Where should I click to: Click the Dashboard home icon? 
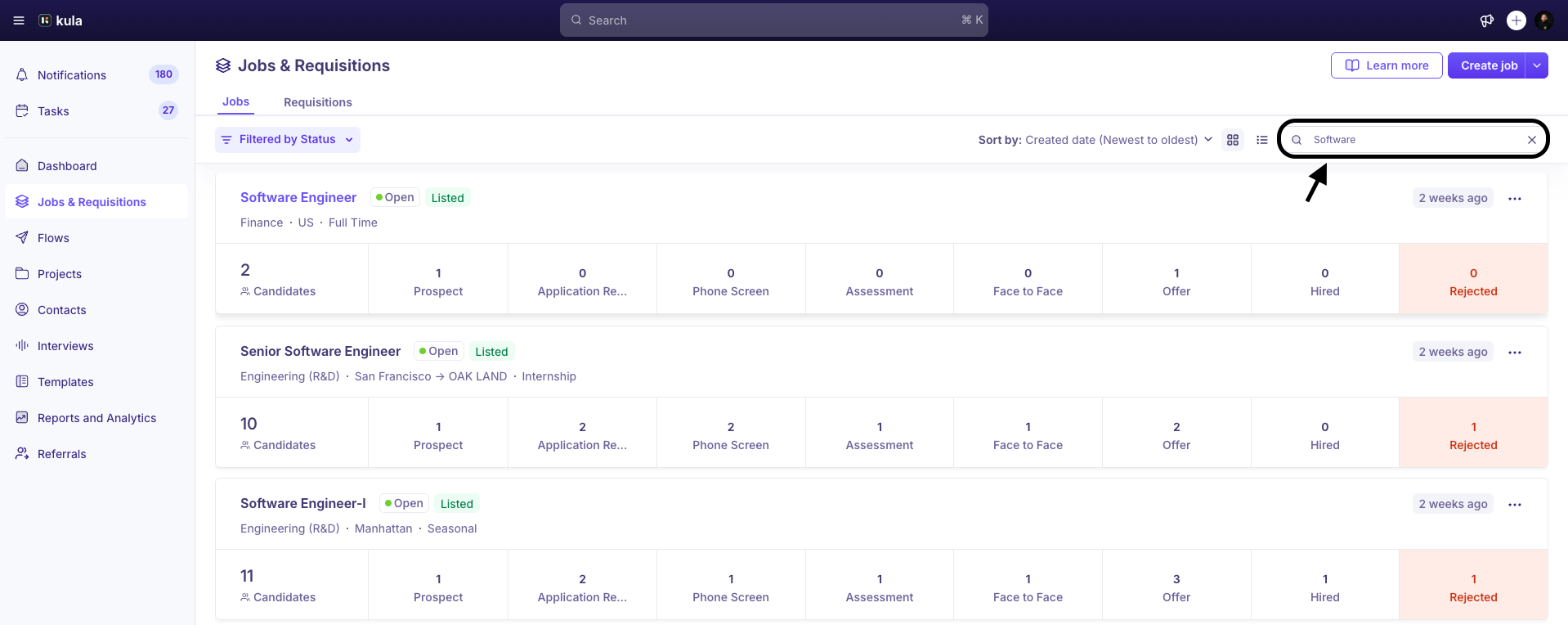coord(22,165)
